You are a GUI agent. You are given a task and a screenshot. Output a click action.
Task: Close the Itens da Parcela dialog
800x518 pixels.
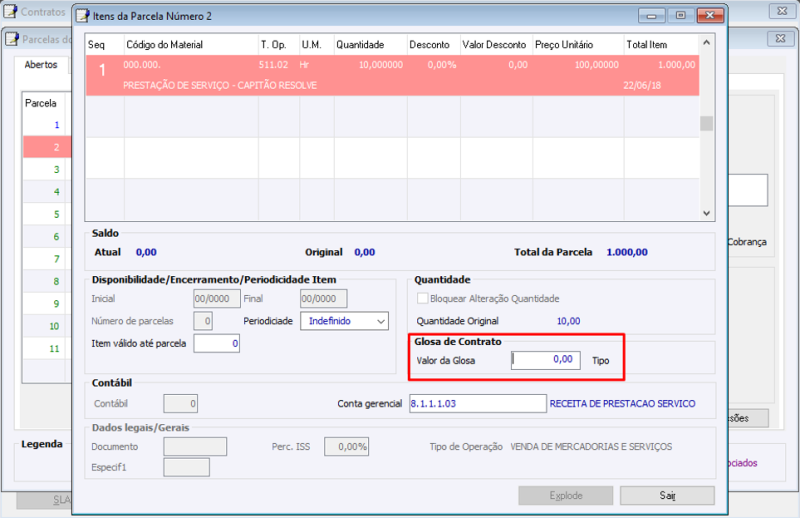pos(710,15)
